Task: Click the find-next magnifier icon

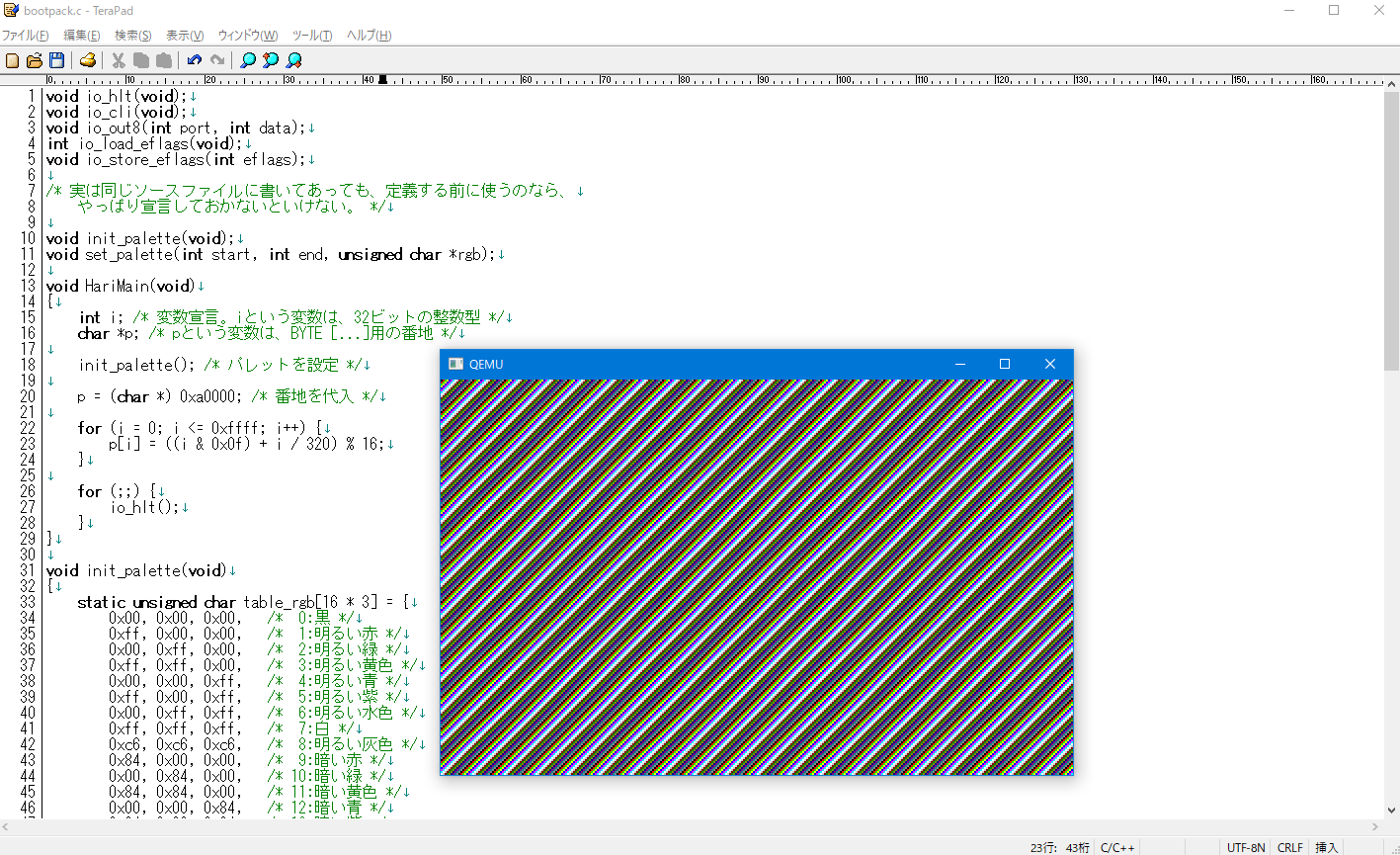Action: 293,60
